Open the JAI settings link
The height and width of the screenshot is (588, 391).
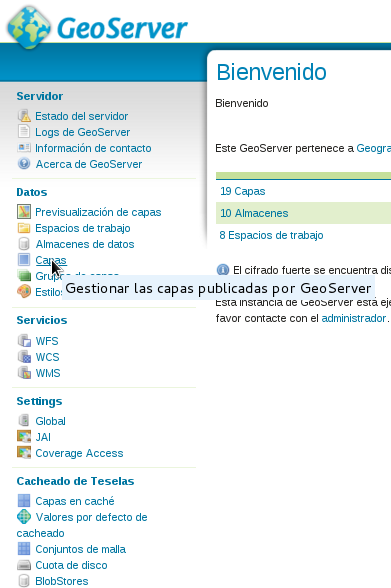click(43, 437)
